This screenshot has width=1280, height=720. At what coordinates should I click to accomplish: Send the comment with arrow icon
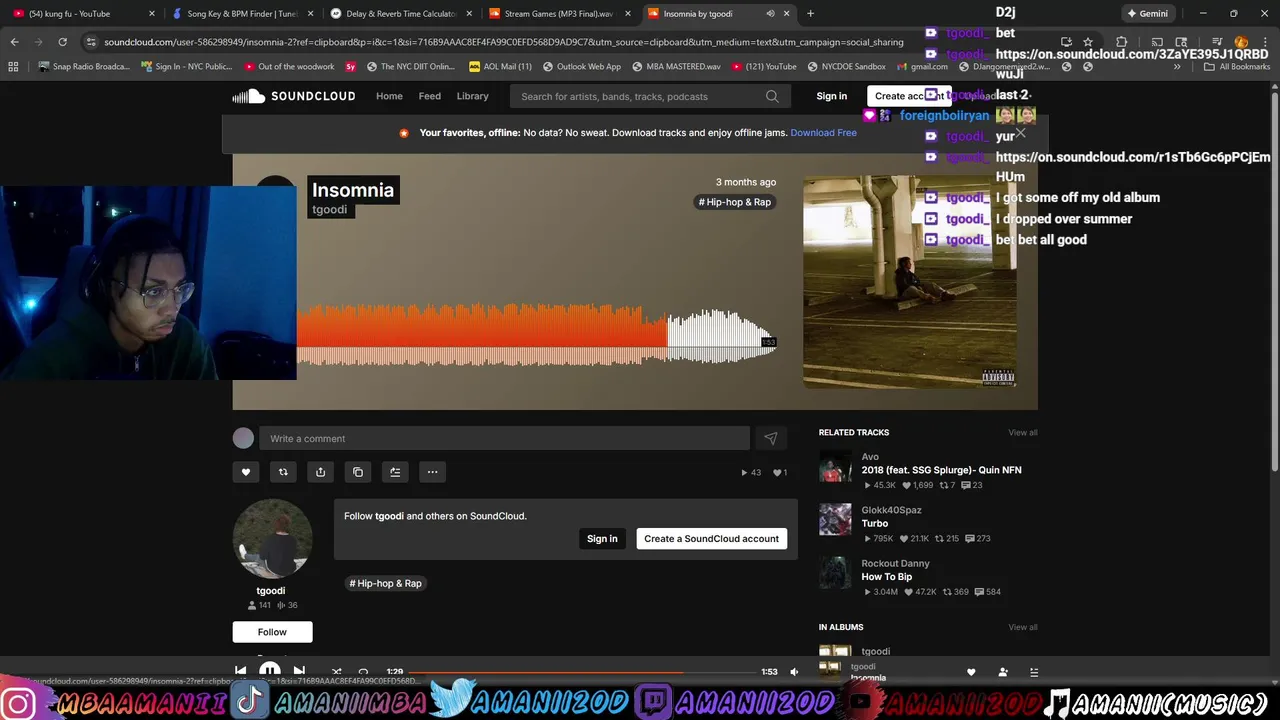(x=771, y=438)
